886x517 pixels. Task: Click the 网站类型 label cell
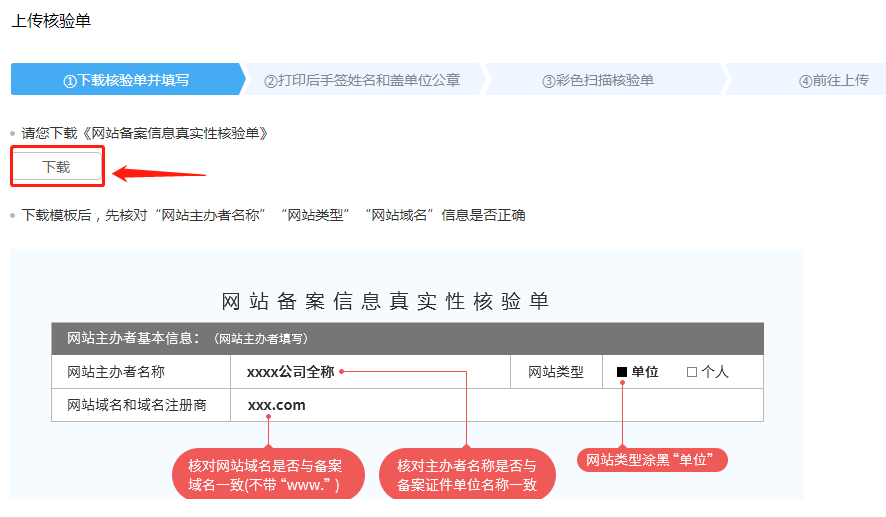tap(555, 372)
